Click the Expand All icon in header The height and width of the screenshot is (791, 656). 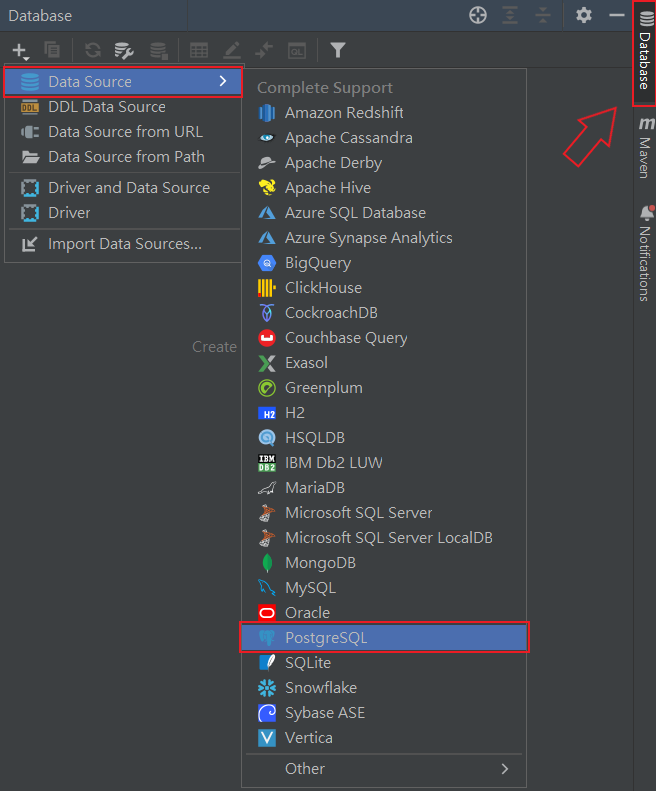pyautogui.click(x=510, y=15)
